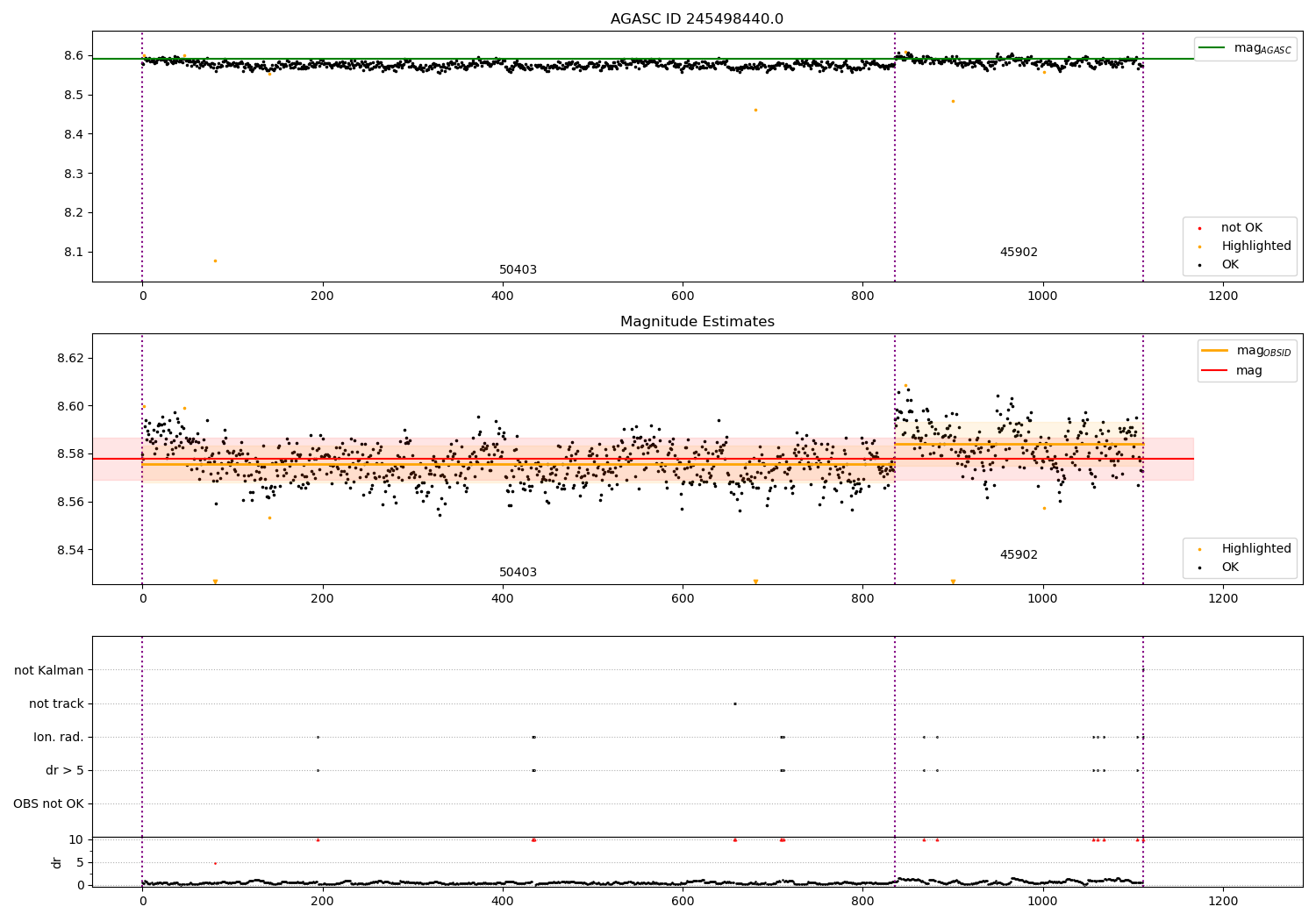
Task: Click the orange line sample next to mag OBSID
Action: click(1214, 351)
